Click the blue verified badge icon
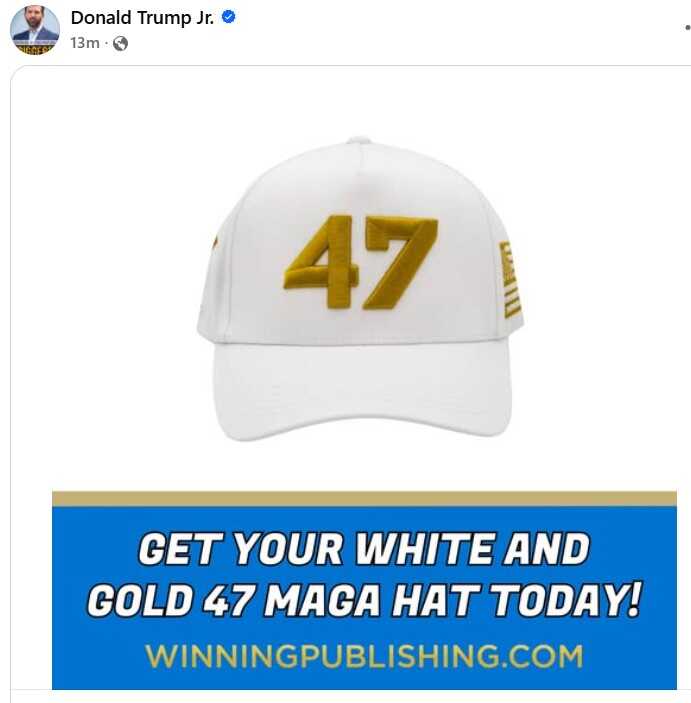This screenshot has height=703, width=691. tap(229, 17)
